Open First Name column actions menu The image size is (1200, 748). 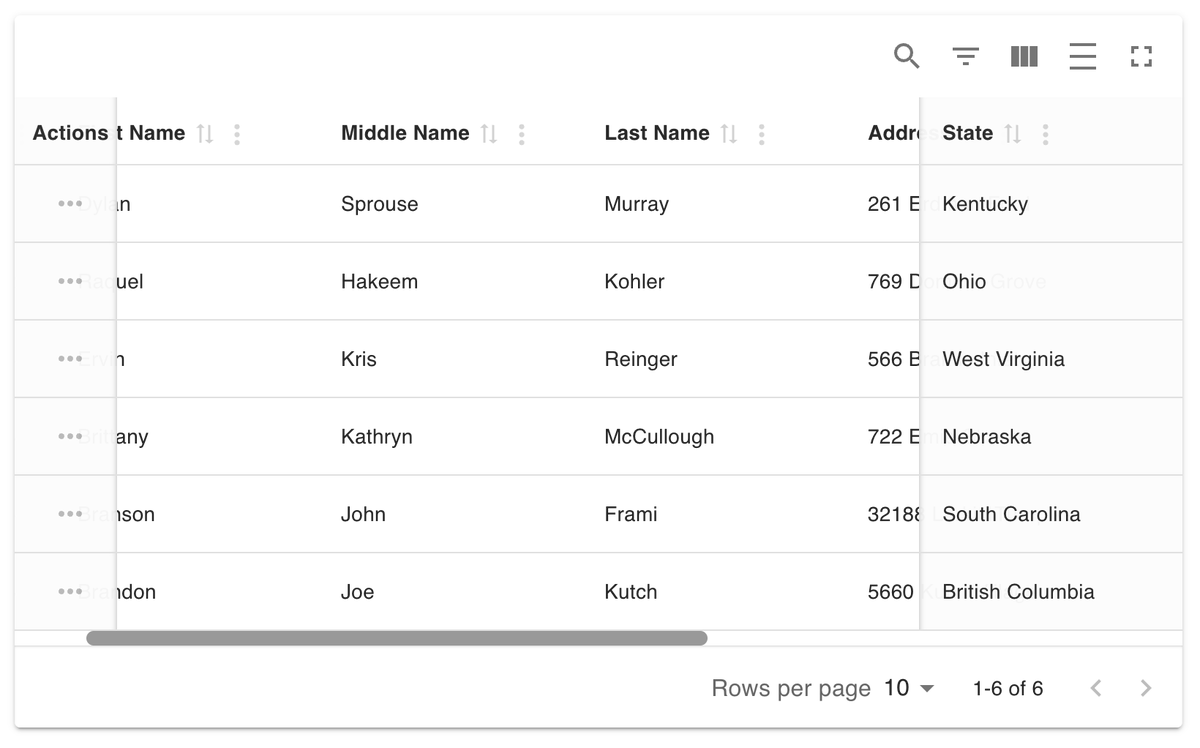[237, 134]
